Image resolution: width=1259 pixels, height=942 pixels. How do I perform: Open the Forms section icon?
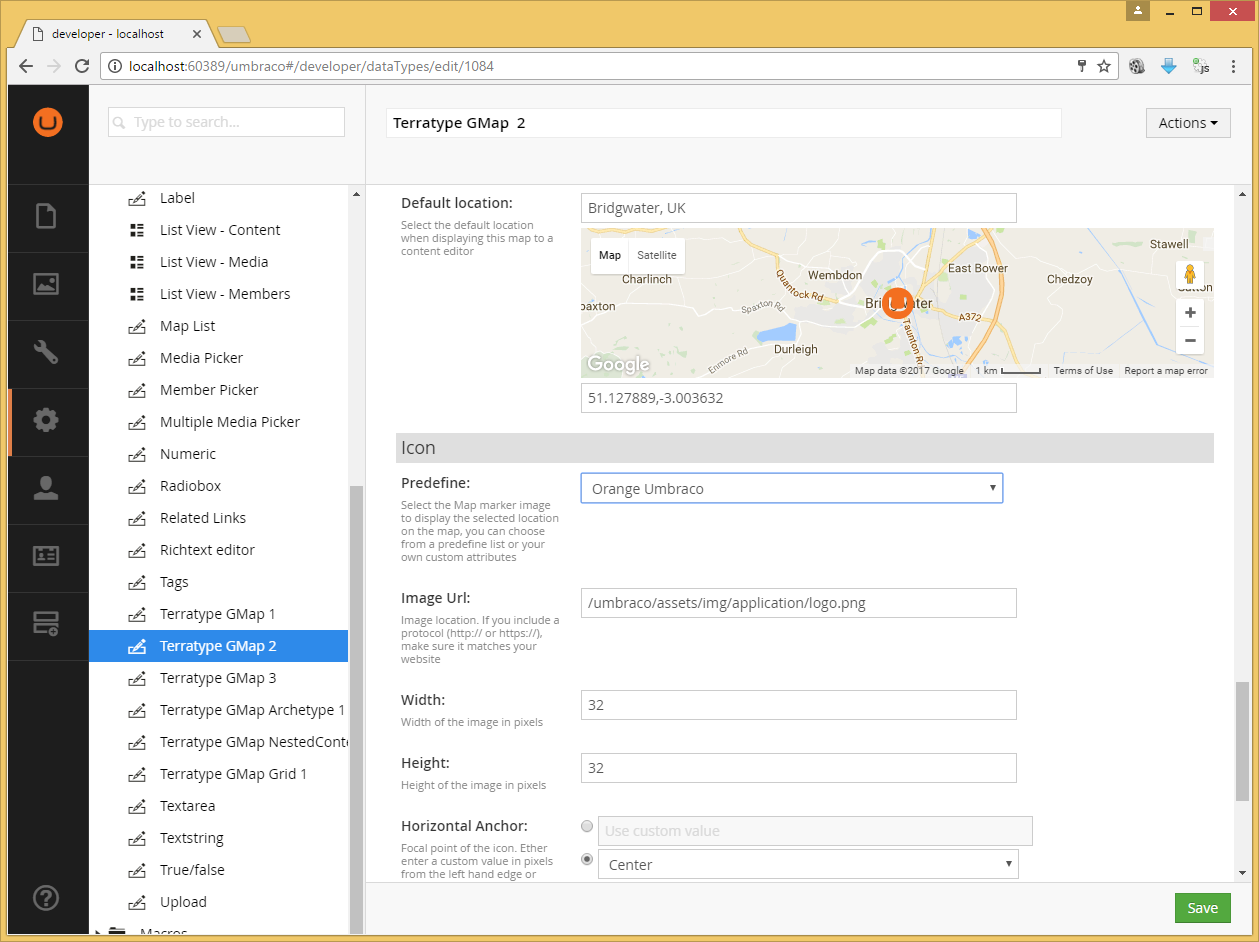pyautogui.click(x=46, y=624)
